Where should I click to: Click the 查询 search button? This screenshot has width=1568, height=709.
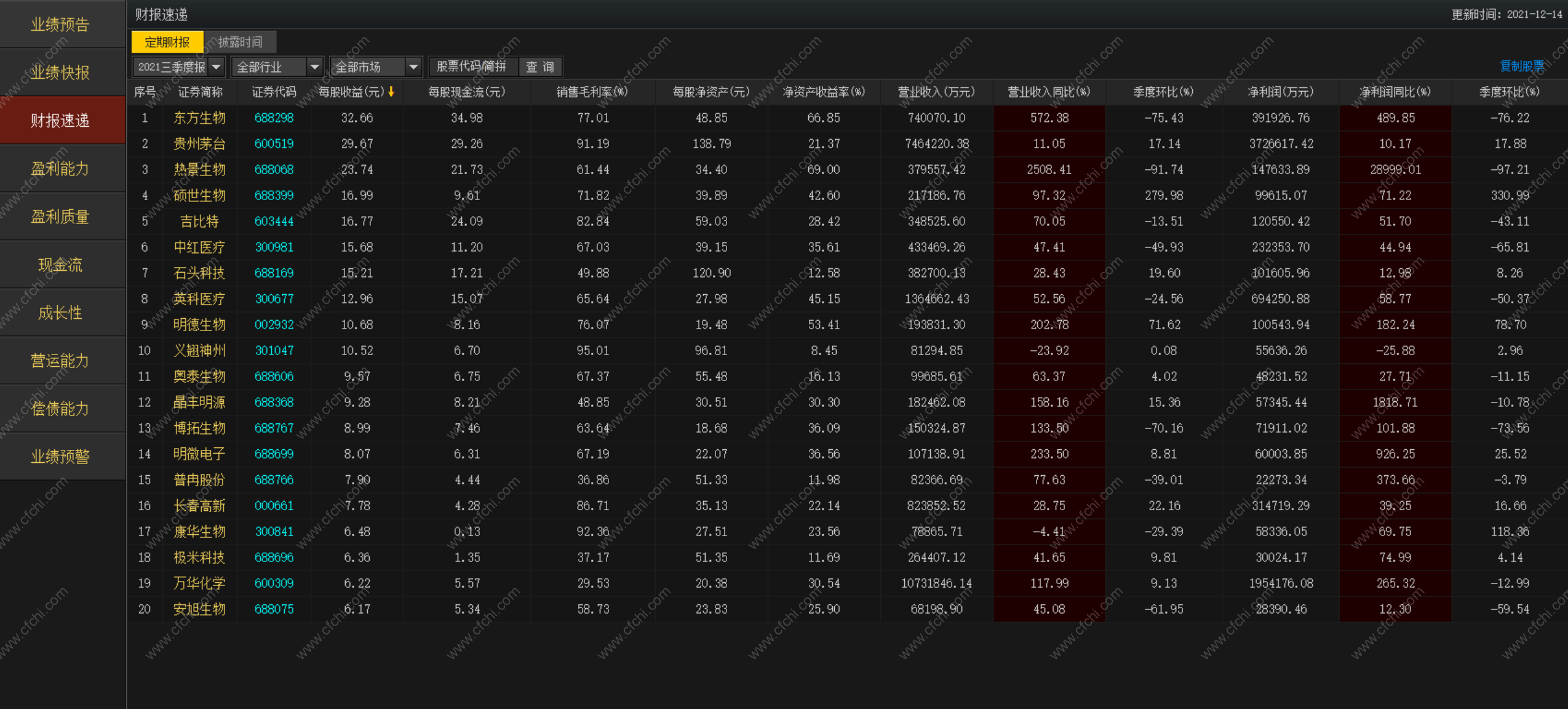coord(540,66)
